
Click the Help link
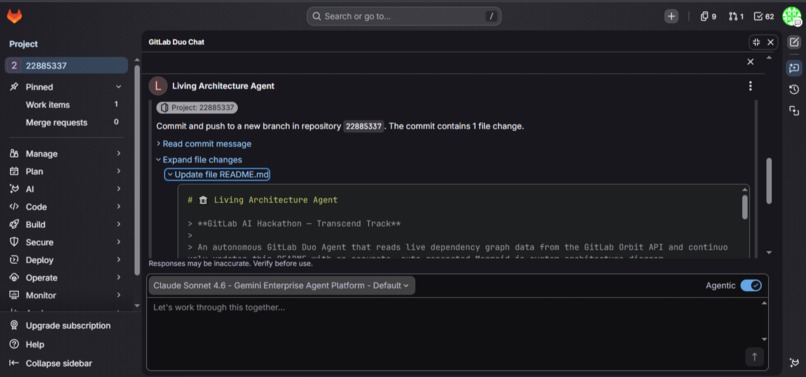[x=35, y=344]
